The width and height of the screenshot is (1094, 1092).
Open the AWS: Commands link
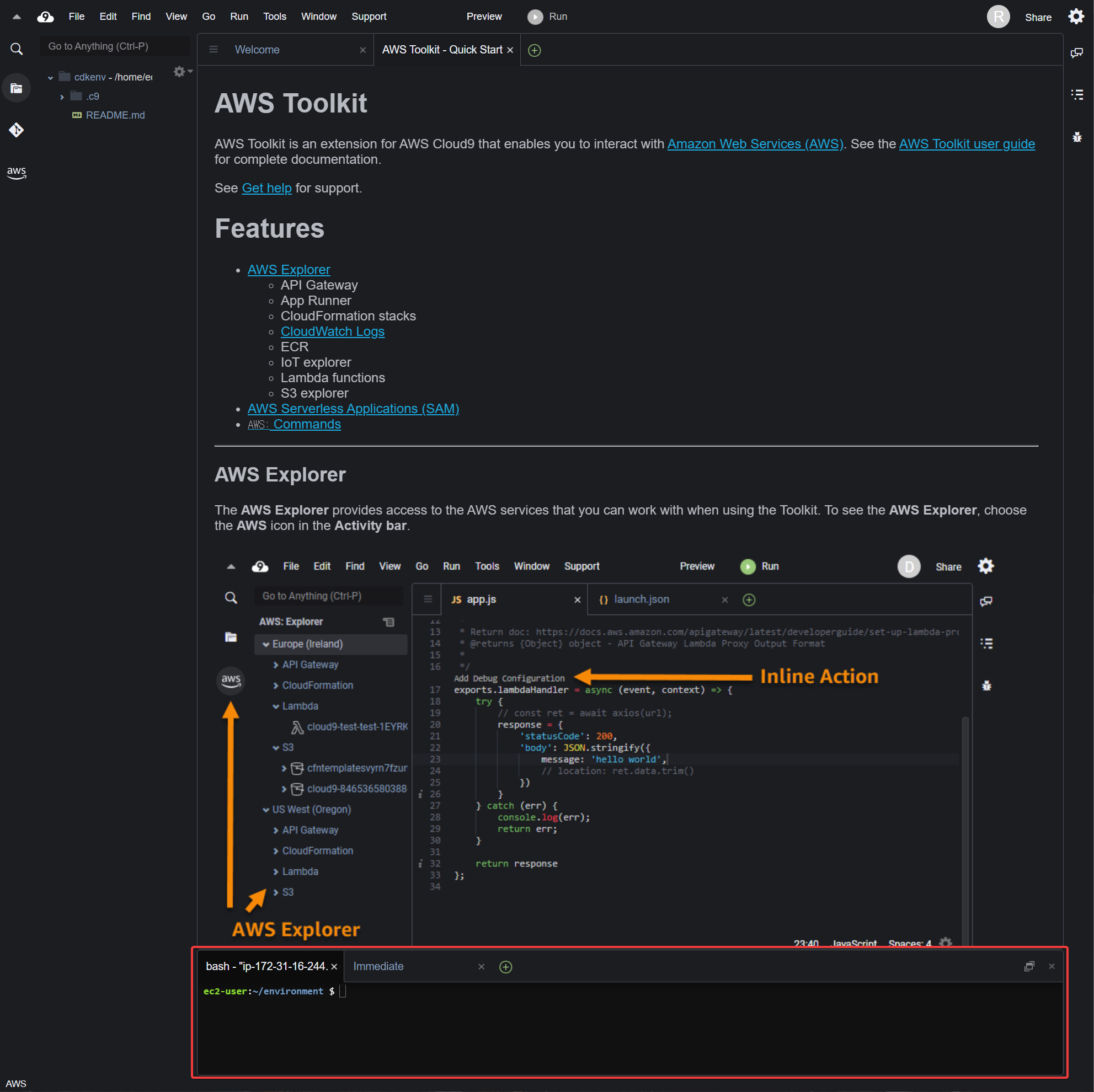coord(294,424)
